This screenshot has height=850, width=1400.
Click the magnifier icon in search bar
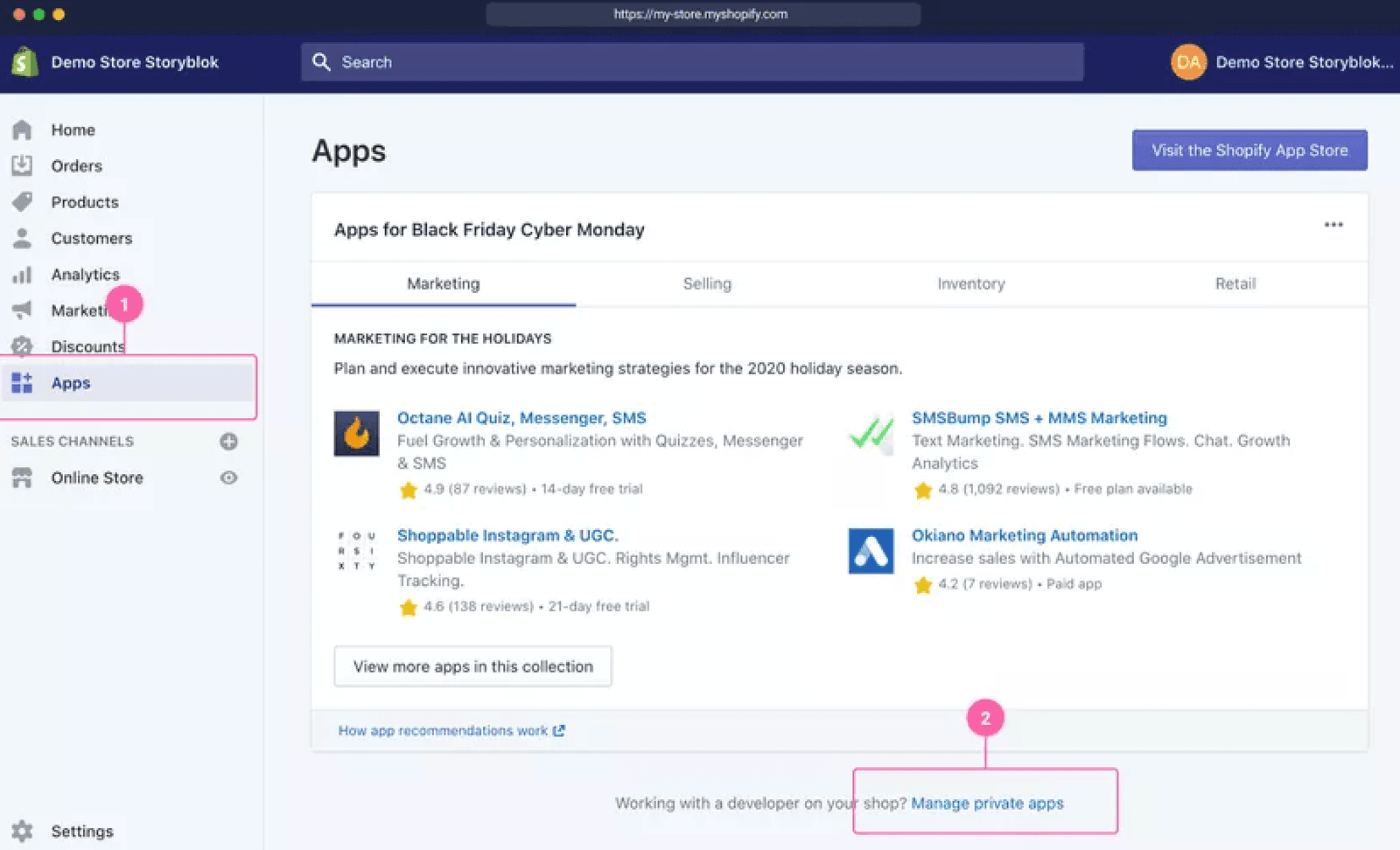coord(321,62)
